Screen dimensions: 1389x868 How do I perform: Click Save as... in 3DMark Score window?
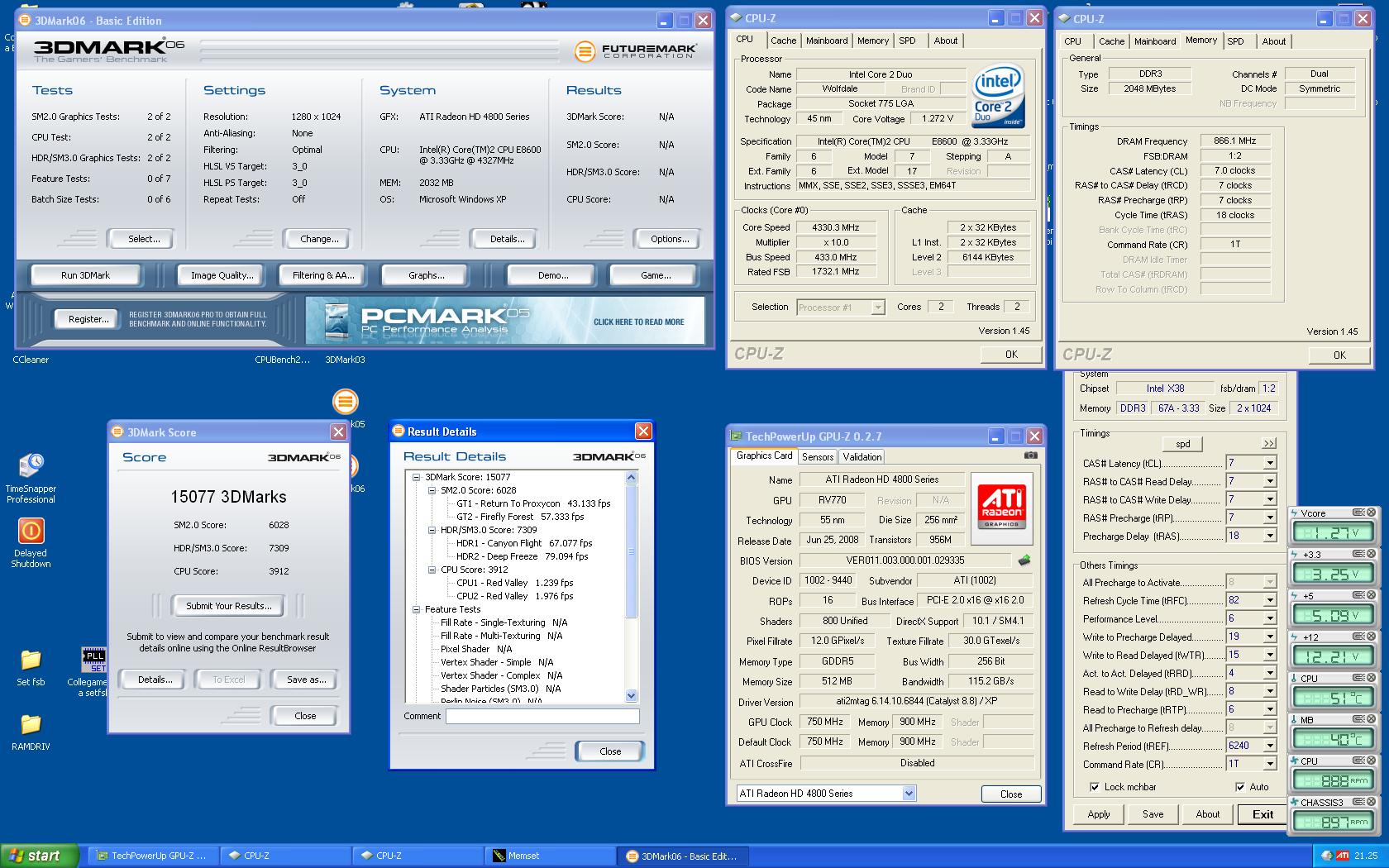point(306,680)
